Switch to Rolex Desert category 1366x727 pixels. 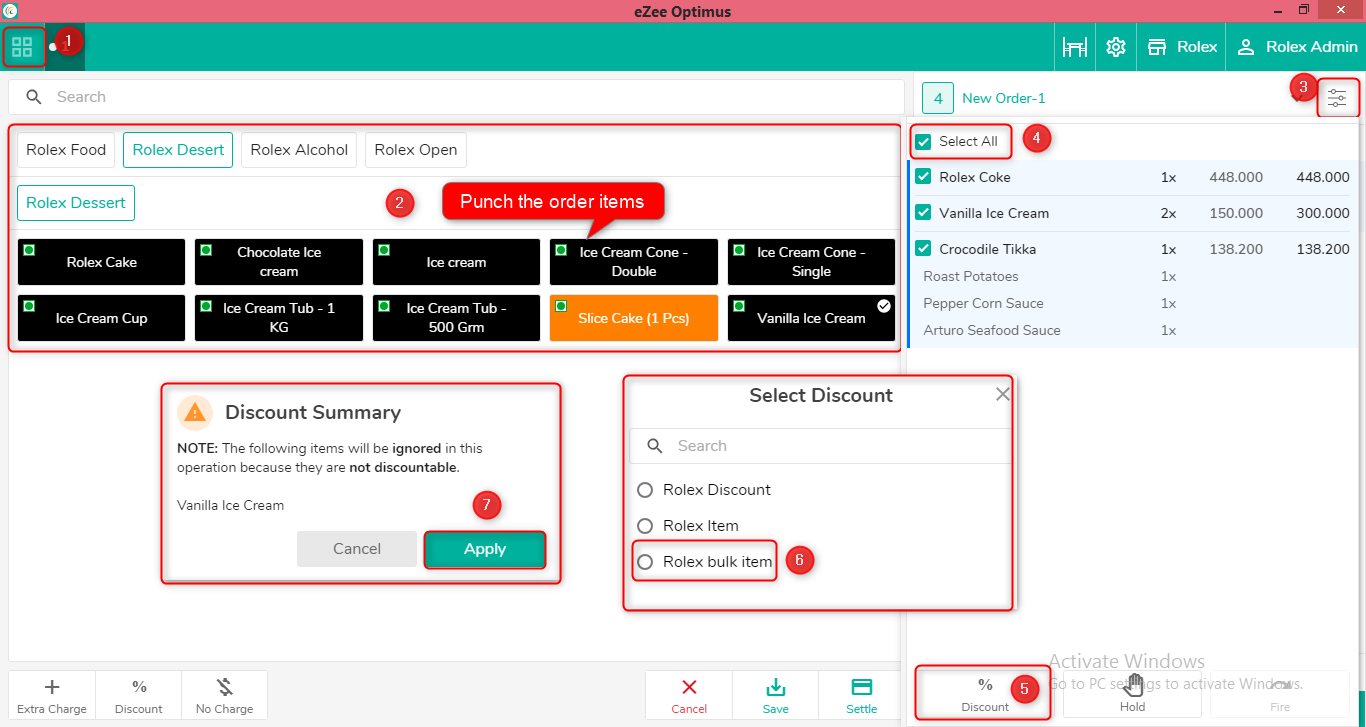(x=178, y=150)
